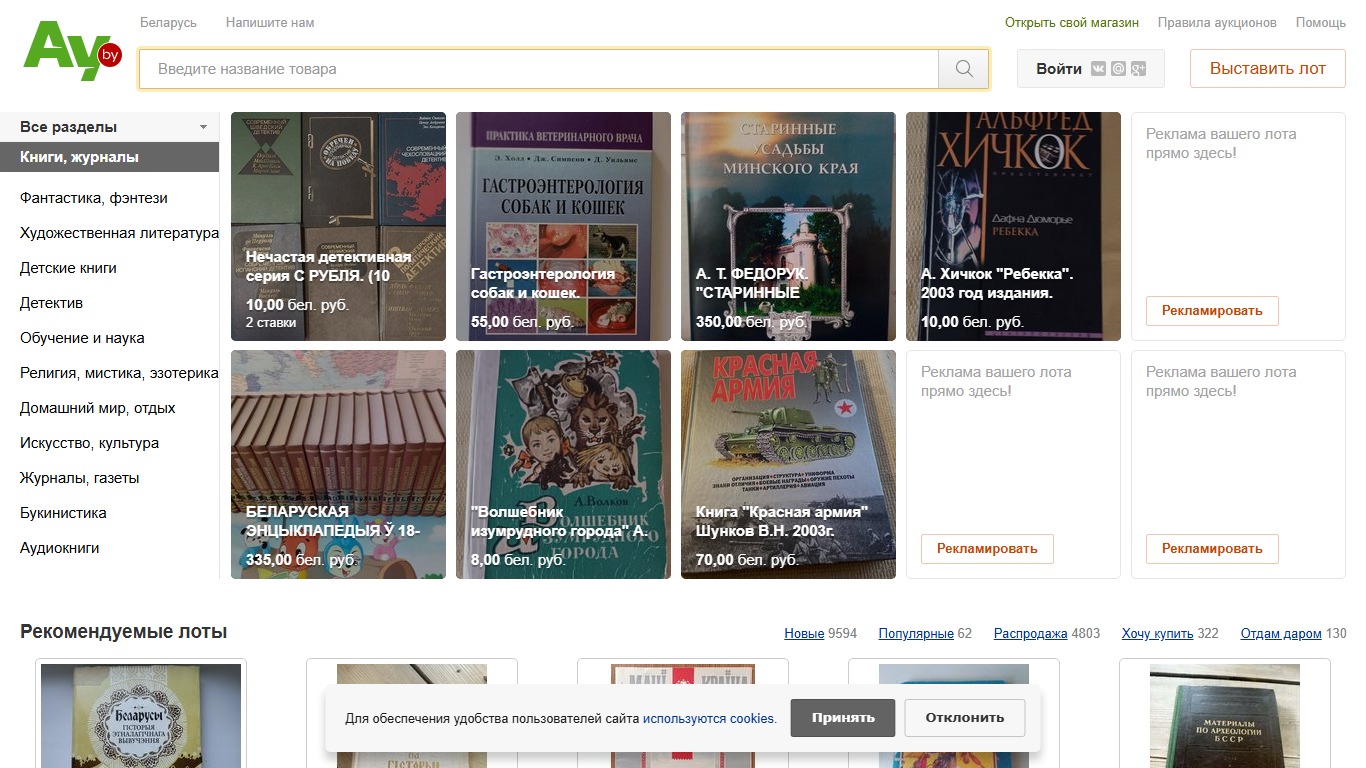The width and height of the screenshot is (1366, 768).
Task: Switch to the Отдам даром tab
Action: click(x=1281, y=634)
